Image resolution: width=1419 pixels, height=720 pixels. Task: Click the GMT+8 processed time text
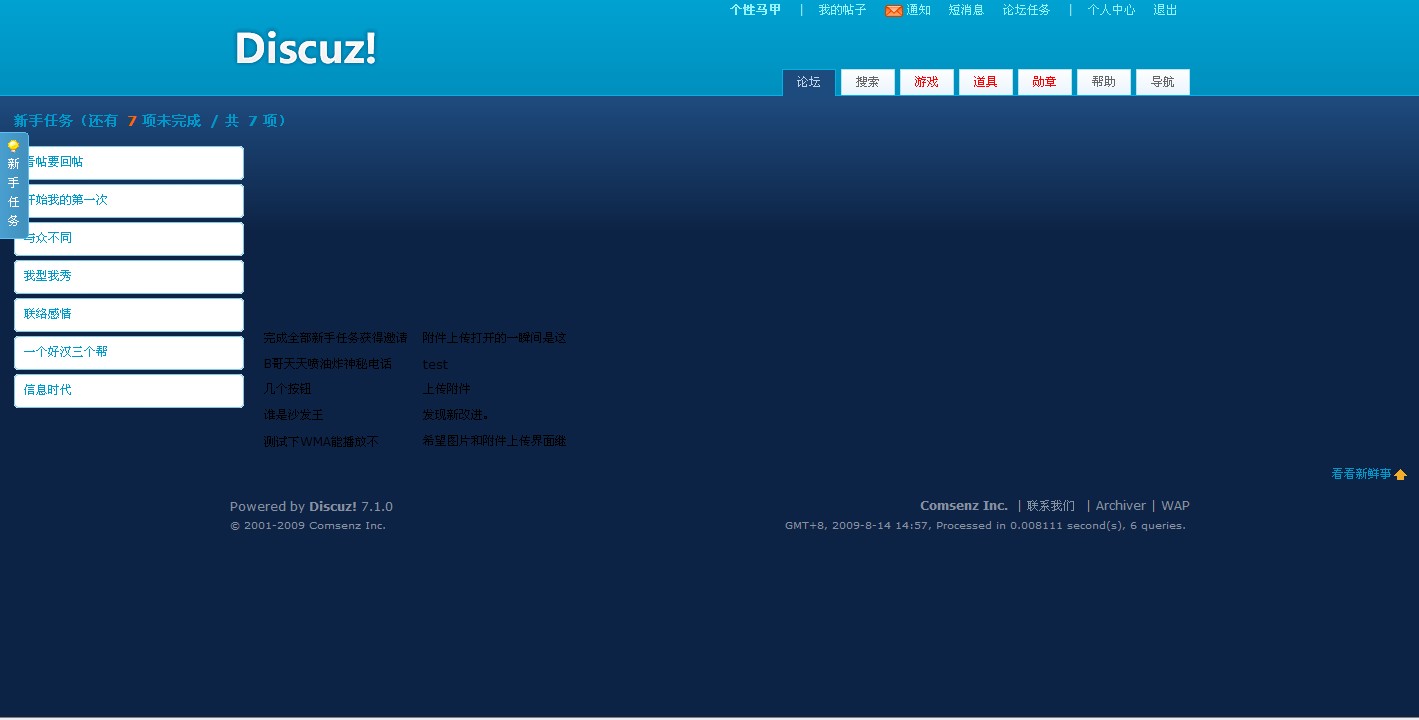pos(985,526)
